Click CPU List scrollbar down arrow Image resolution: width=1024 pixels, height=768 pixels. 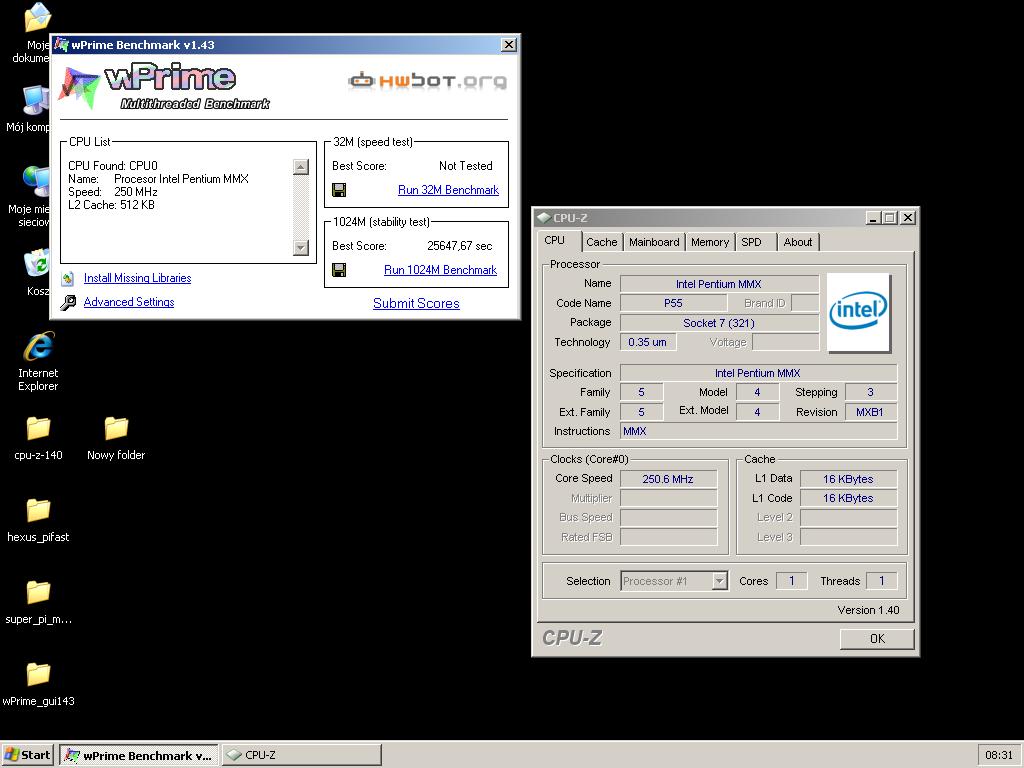pos(300,248)
